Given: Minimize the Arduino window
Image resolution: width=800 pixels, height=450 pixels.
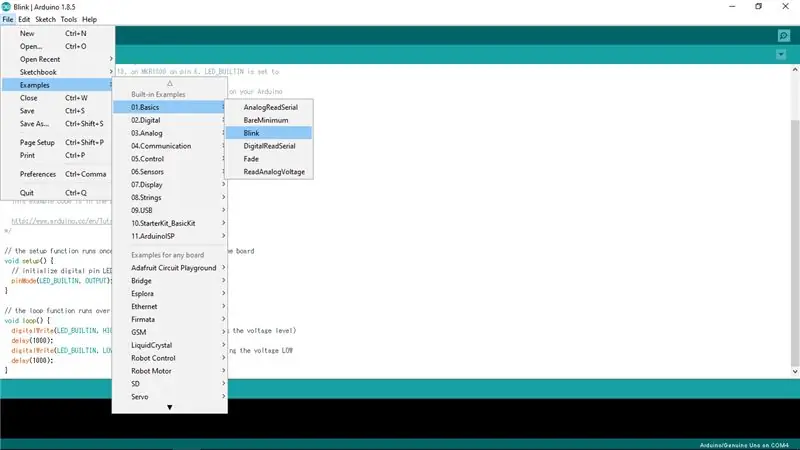Looking at the screenshot, I should [x=732, y=7].
